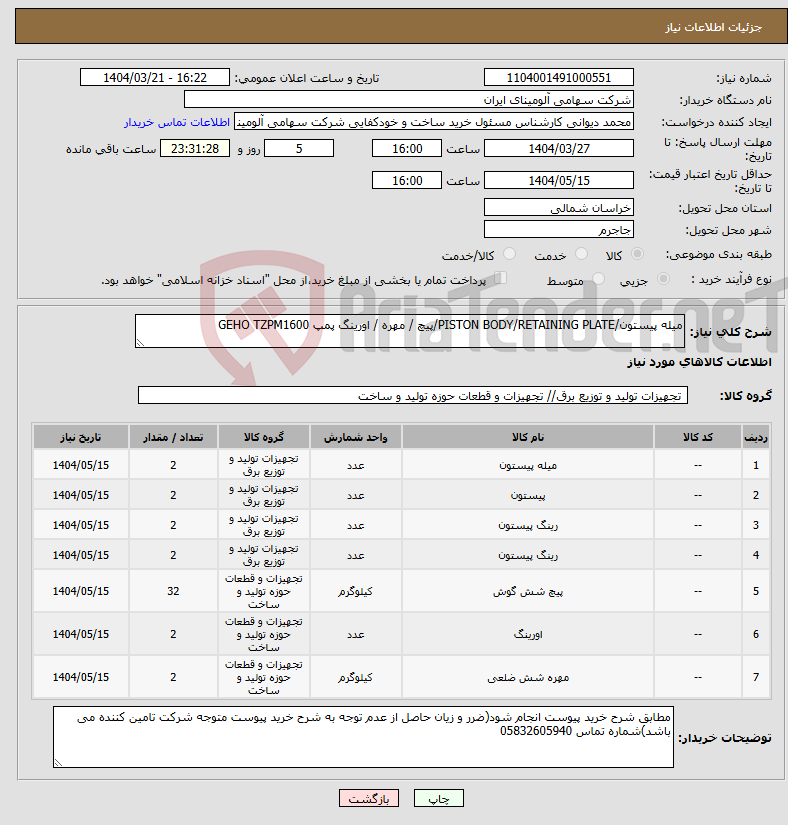Click the goods group field
This screenshot has height=825, width=788.
click(x=413, y=395)
